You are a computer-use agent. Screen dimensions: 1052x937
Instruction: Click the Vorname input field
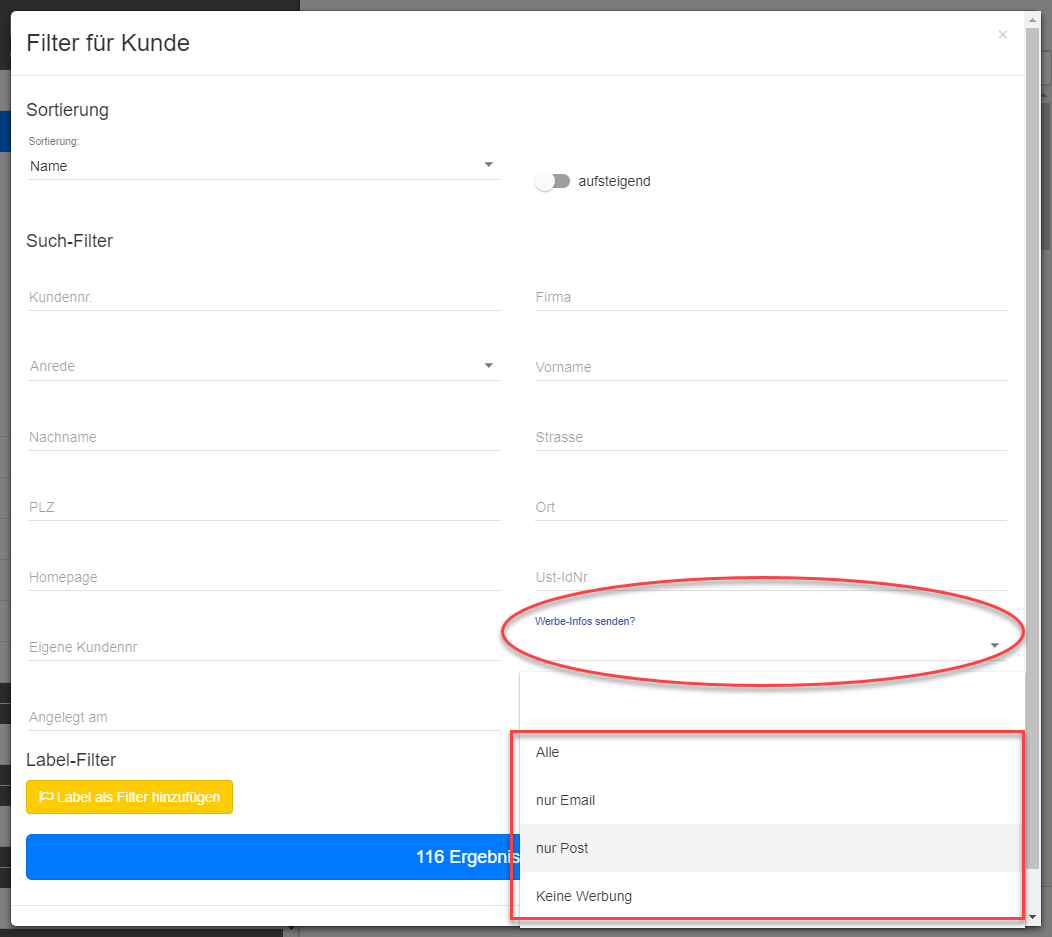(771, 367)
